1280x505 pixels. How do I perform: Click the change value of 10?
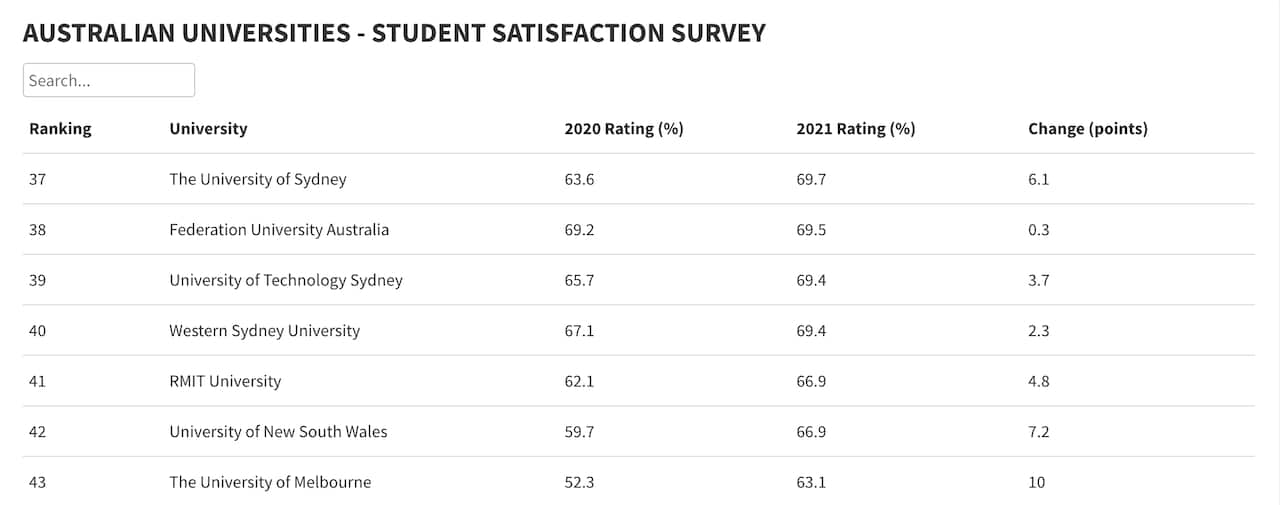pos(1036,482)
